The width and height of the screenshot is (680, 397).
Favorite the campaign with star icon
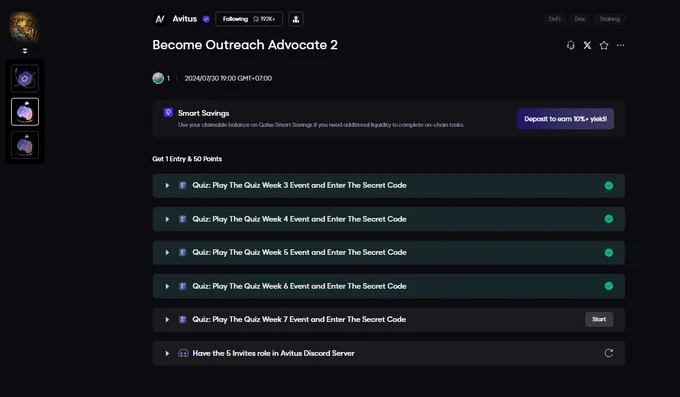(x=604, y=45)
